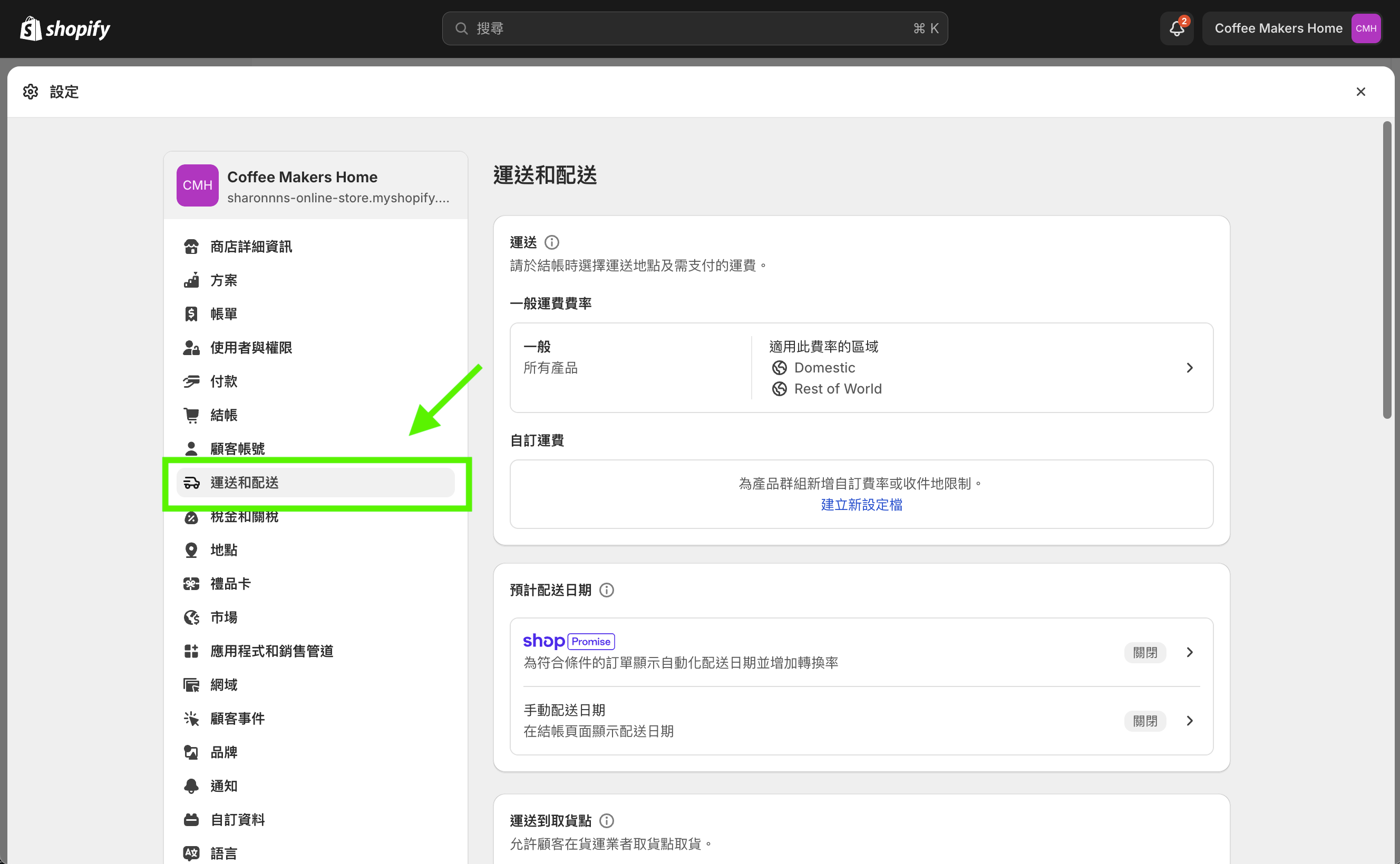Screen dimensions: 1400x864
Task: Click 關閉 status badge for Shop Promise
Action: (x=1145, y=653)
